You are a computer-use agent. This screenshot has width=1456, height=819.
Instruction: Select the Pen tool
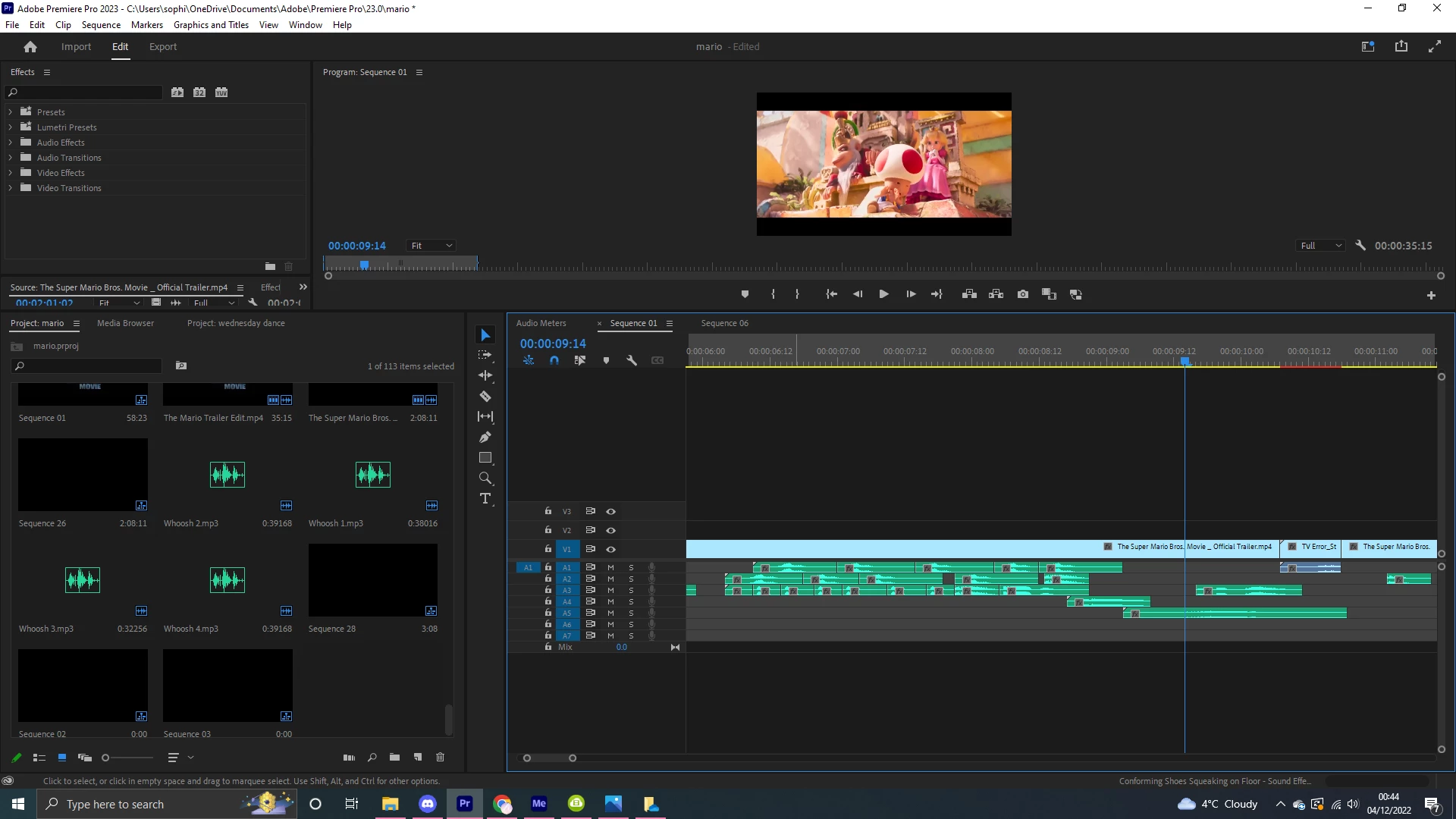[x=485, y=438]
